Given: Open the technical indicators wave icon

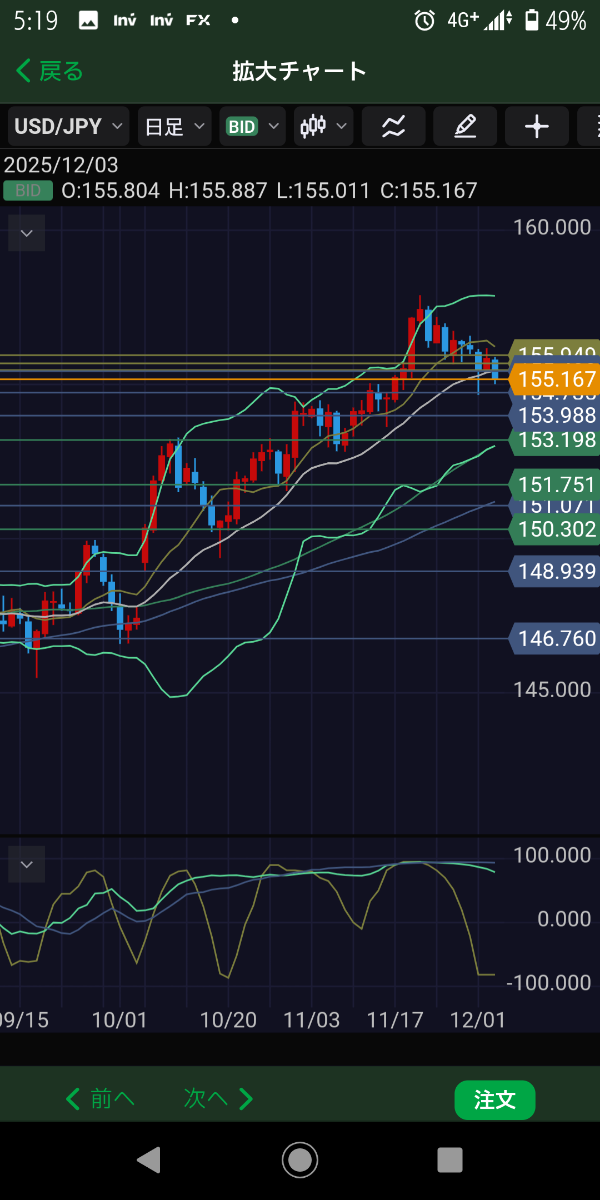Looking at the screenshot, I should click(x=394, y=126).
